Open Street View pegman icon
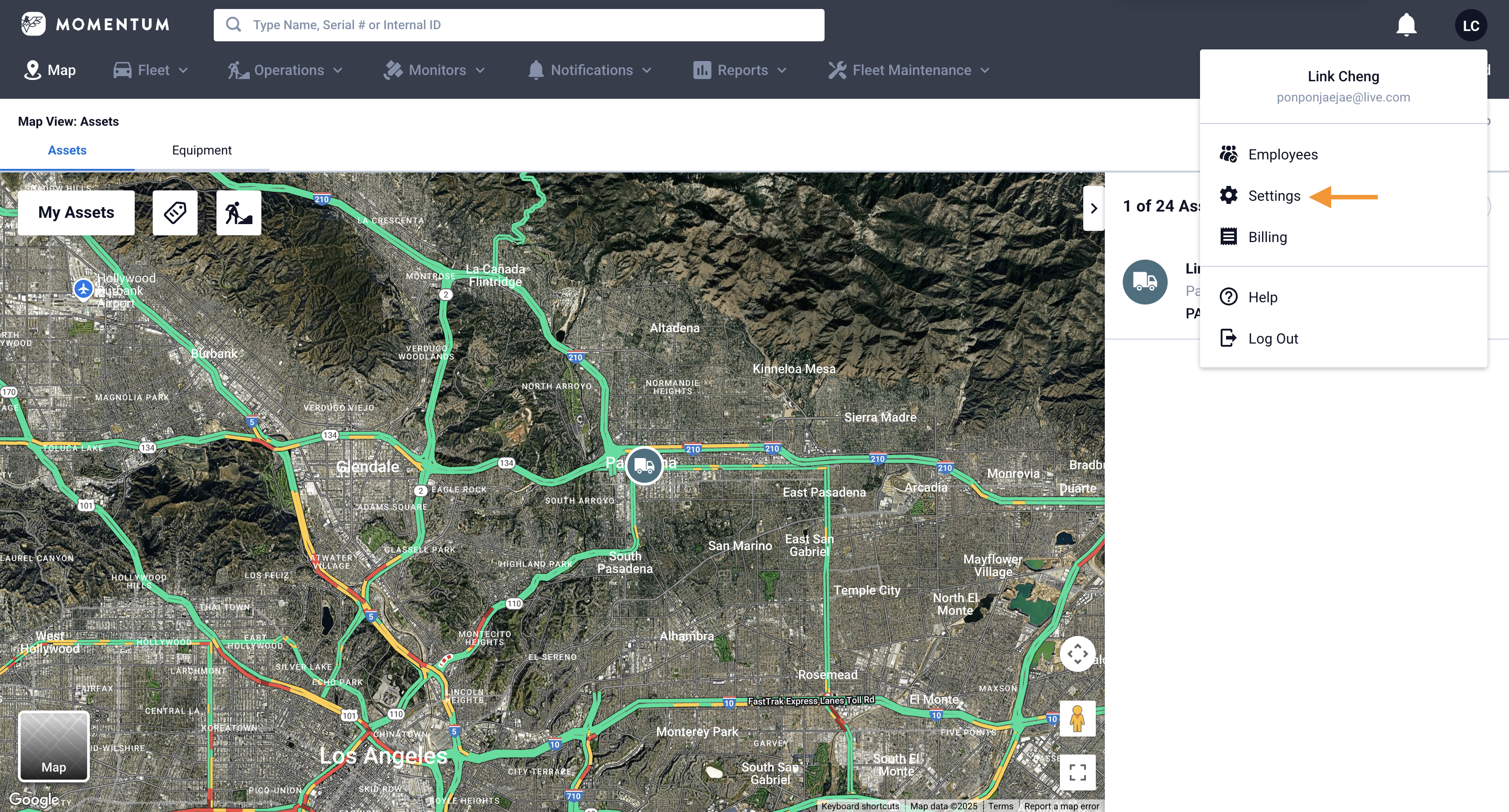Viewport: 1509px width, 812px height. pos(1077,718)
